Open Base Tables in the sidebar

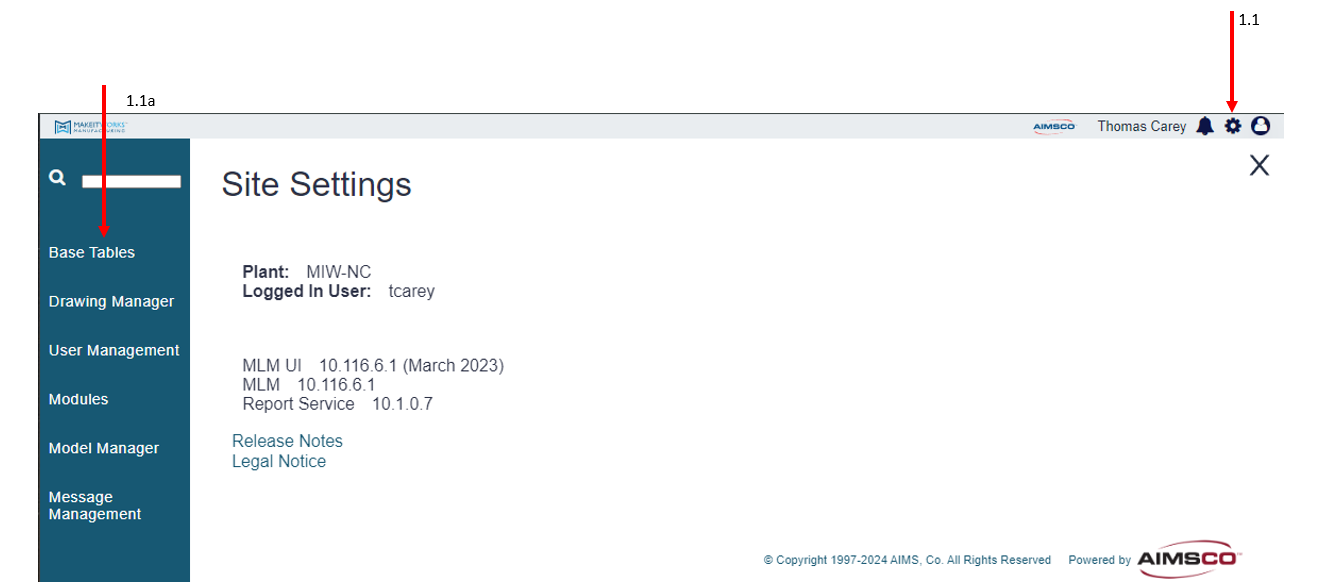(x=92, y=252)
